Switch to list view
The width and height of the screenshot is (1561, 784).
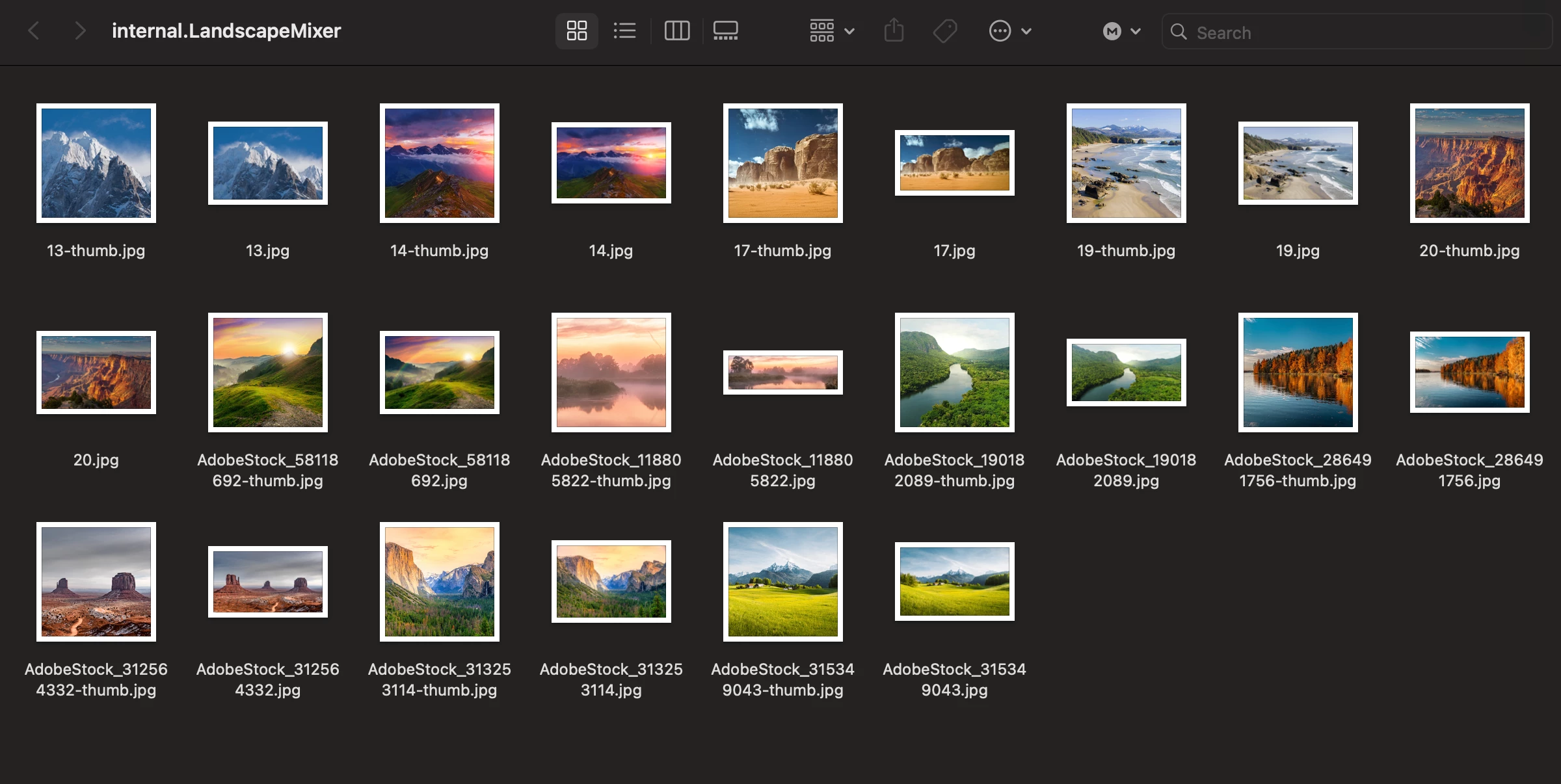[624, 31]
